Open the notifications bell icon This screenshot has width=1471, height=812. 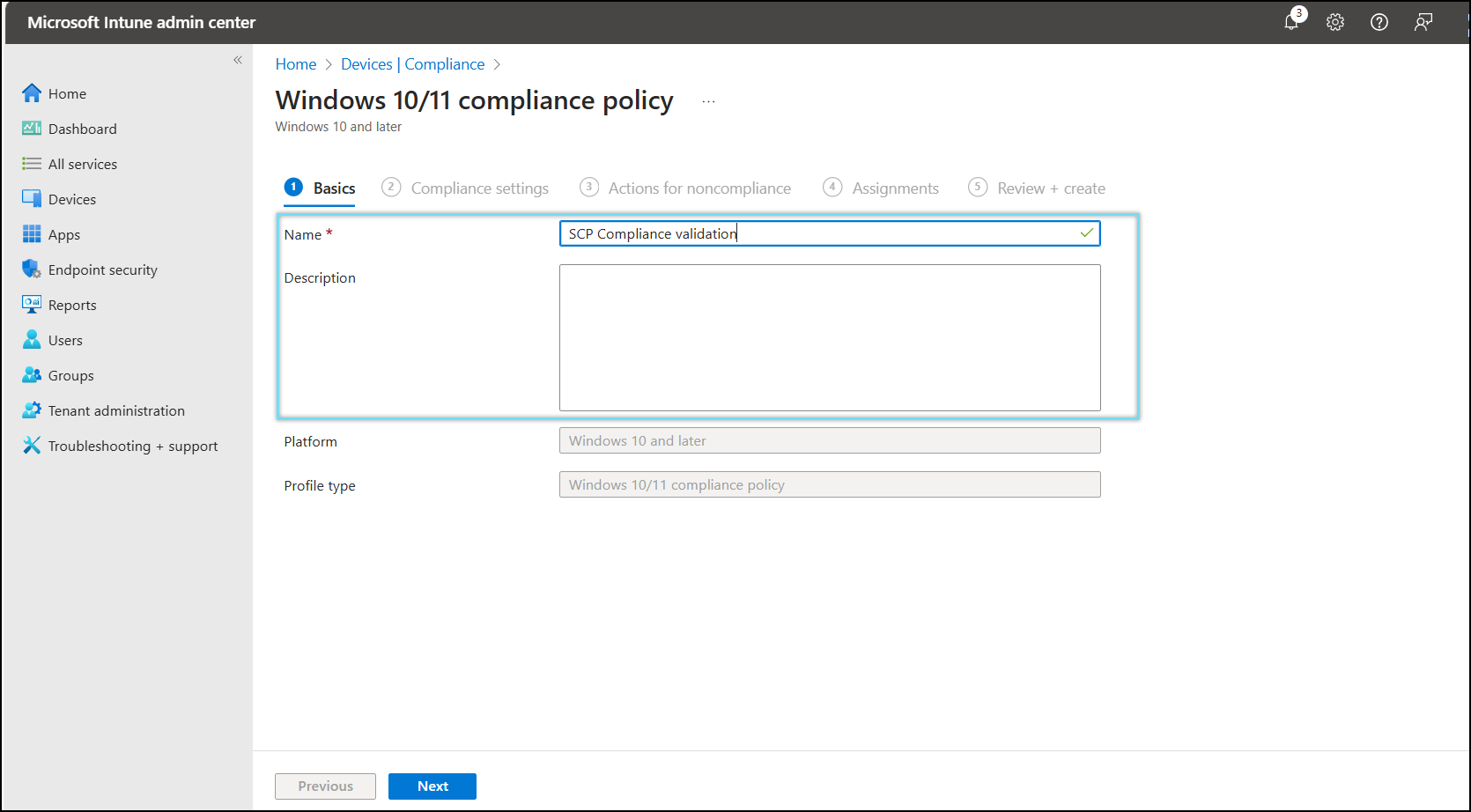click(x=1291, y=22)
